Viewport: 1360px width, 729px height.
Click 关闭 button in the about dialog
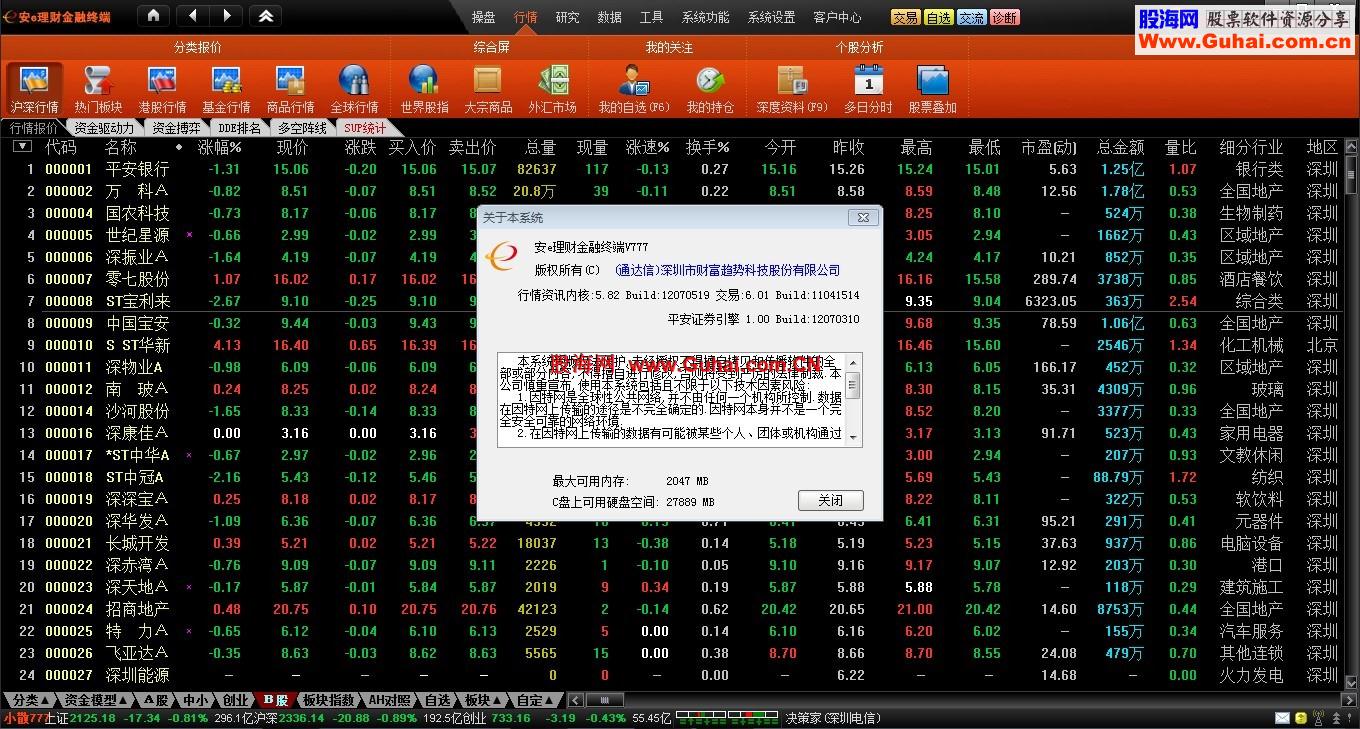click(x=830, y=500)
